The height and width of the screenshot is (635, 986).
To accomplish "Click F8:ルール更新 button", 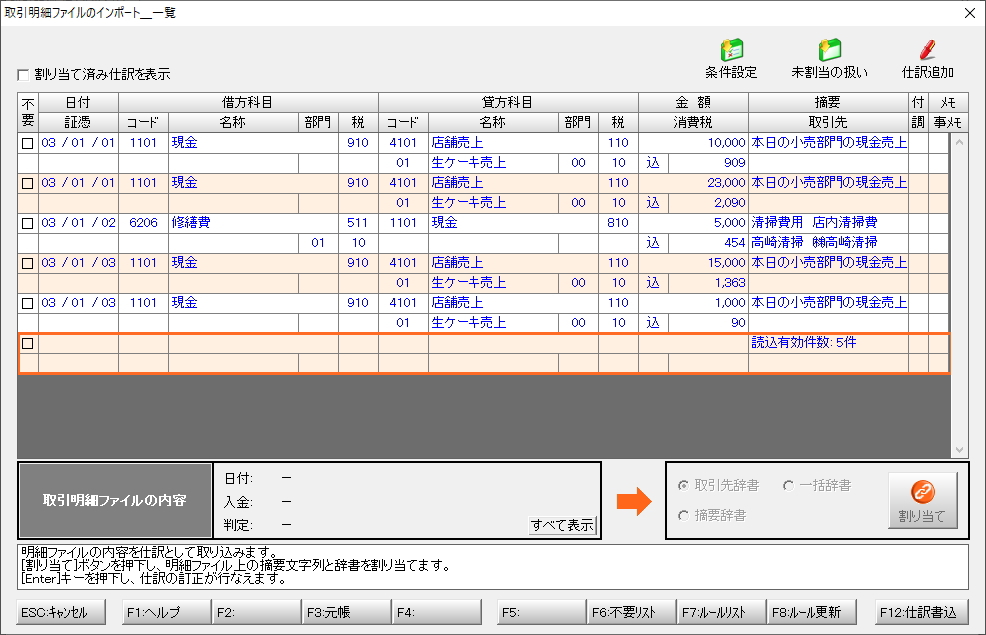I will click(x=812, y=612).
